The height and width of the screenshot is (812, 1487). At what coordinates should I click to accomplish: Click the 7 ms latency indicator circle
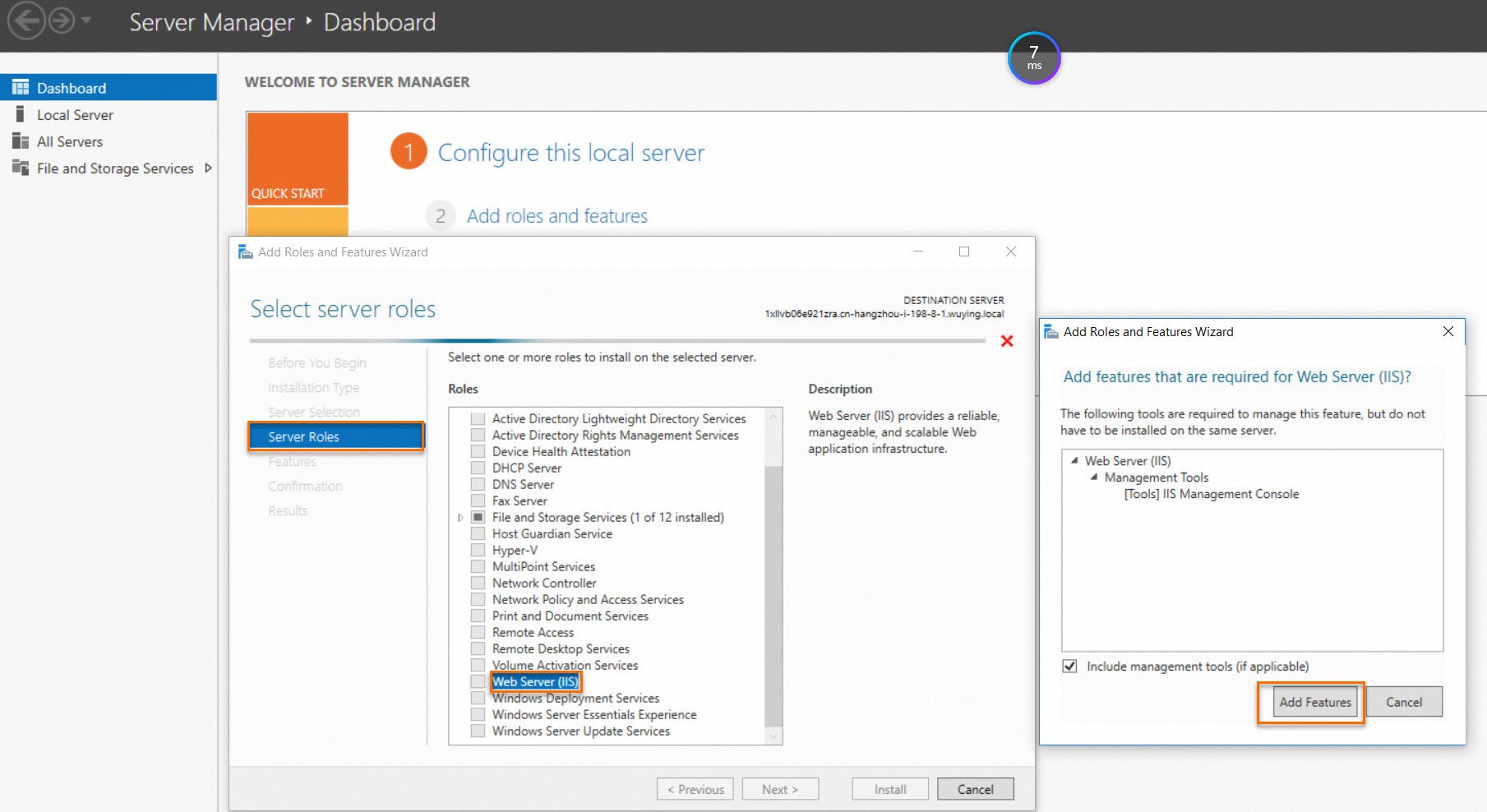point(1034,58)
